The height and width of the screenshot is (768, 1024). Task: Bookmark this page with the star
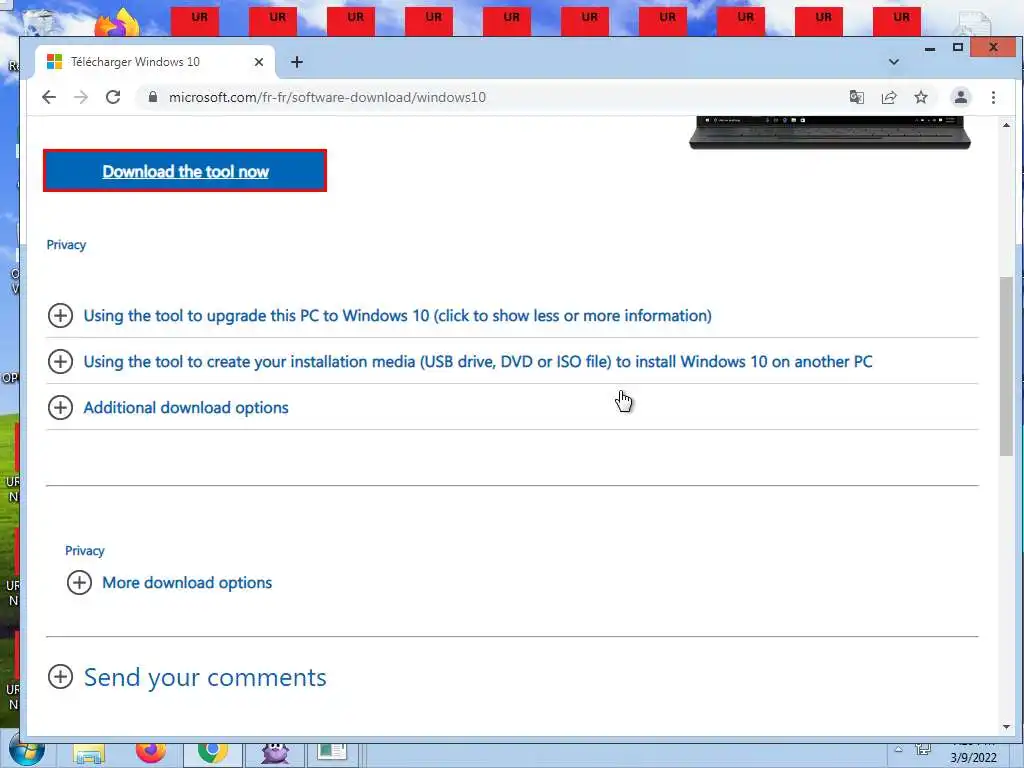pyautogui.click(x=921, y=97)
